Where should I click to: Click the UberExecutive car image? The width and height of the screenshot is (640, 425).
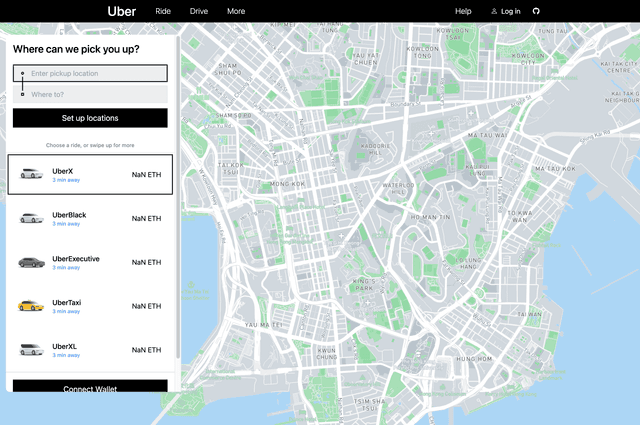31,262
